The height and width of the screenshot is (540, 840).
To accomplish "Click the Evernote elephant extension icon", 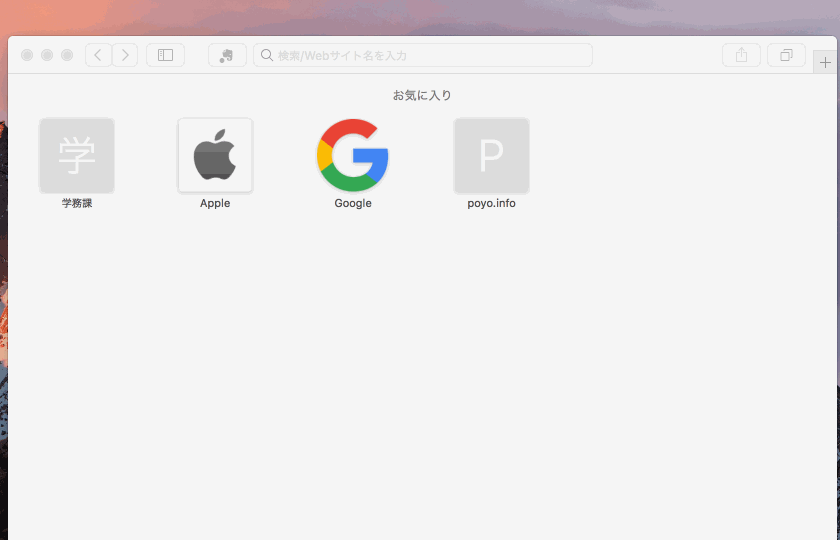I will 227,55.
